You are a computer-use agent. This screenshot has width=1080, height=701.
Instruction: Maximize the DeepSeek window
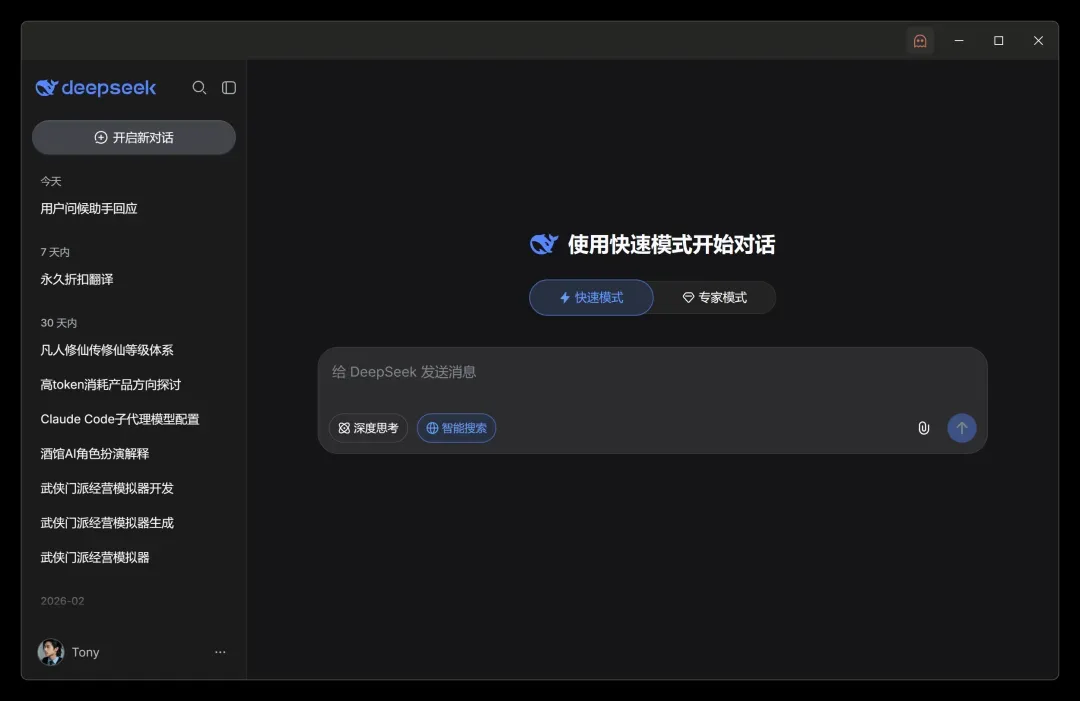tap(998, 41)
